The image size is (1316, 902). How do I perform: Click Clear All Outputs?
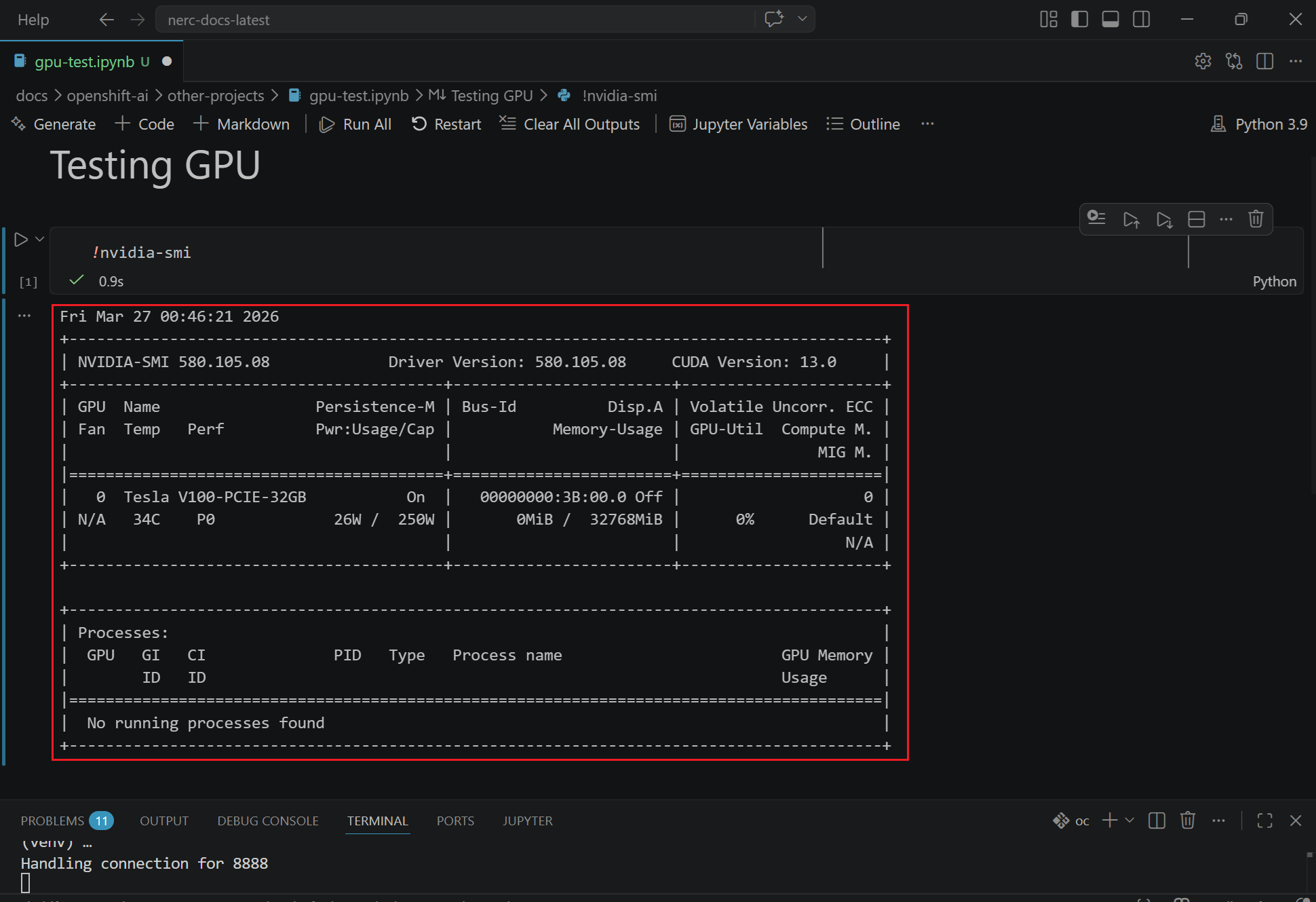[570, 124]
